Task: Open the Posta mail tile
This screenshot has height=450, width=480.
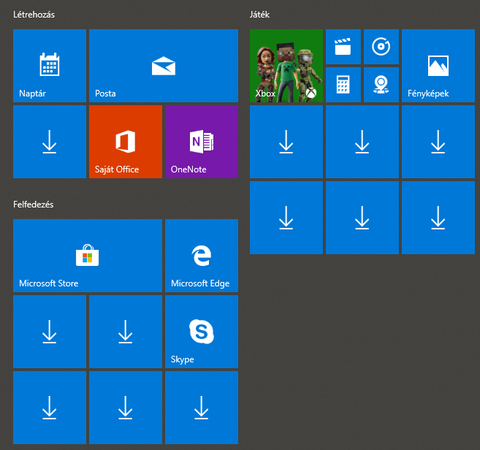Action: pyautogui.click(x=163, y=66)
